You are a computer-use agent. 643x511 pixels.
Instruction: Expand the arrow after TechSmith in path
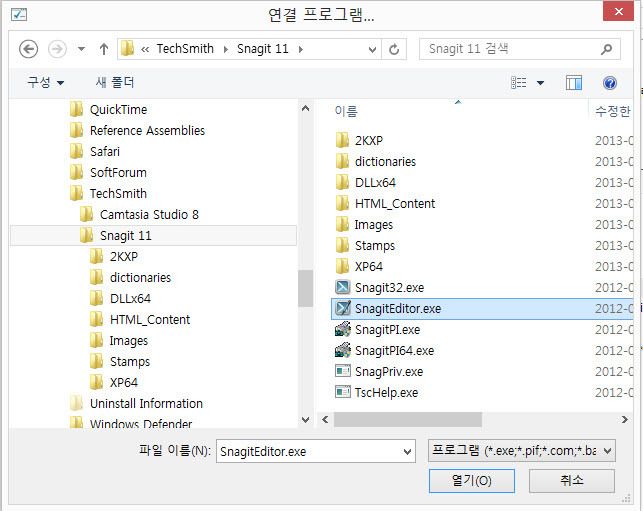tap(226, 50)
